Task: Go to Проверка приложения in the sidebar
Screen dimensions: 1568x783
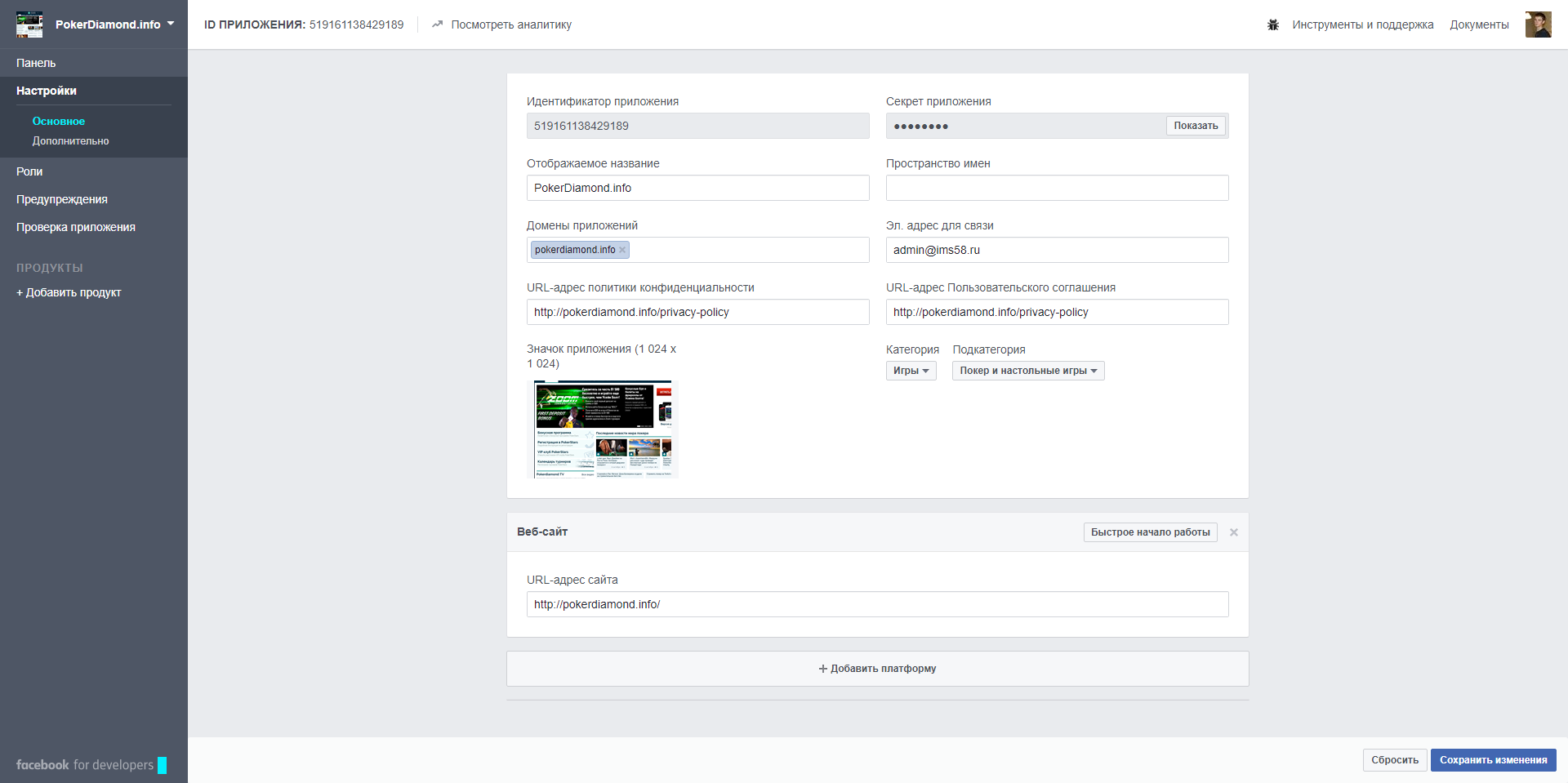Action: click(x=76, y=227)
